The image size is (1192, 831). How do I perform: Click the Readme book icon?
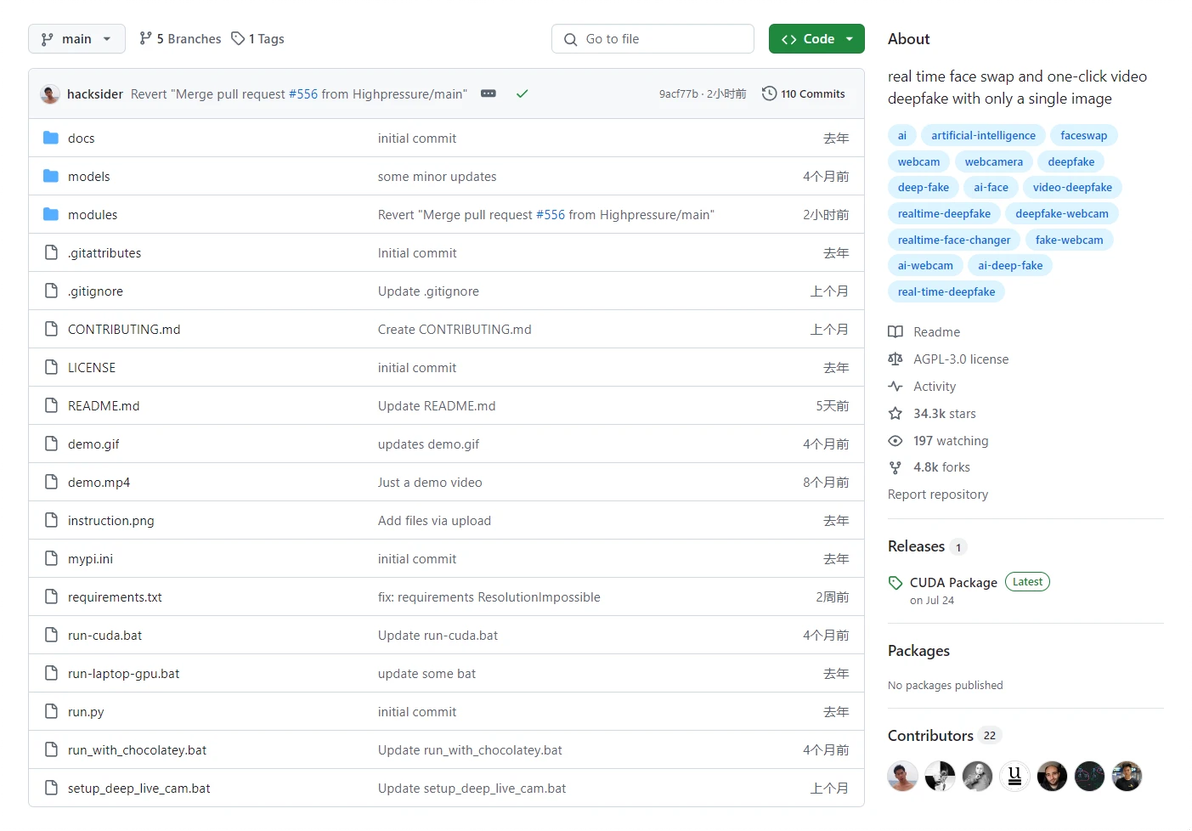(x=895, y=332)
